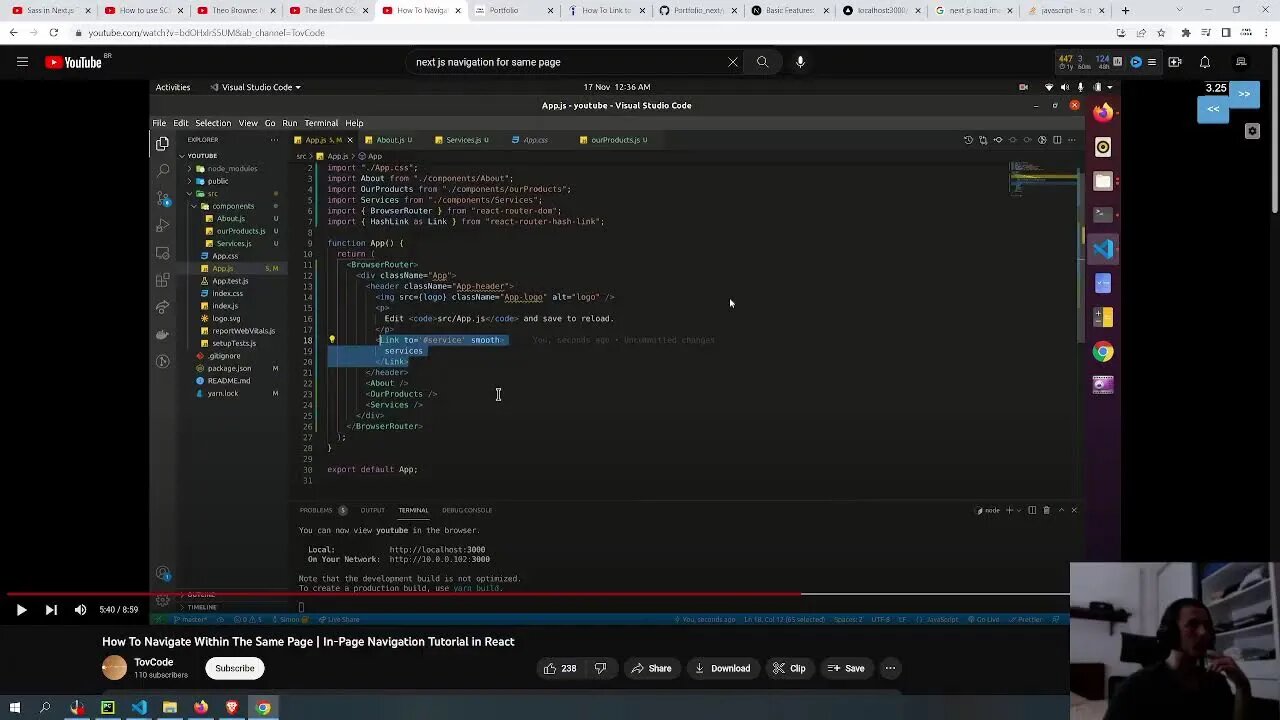The width and height of the screenshot is (1280, 720).
Task: Open Windows taskbar search
Action: [x=45, y=708]
